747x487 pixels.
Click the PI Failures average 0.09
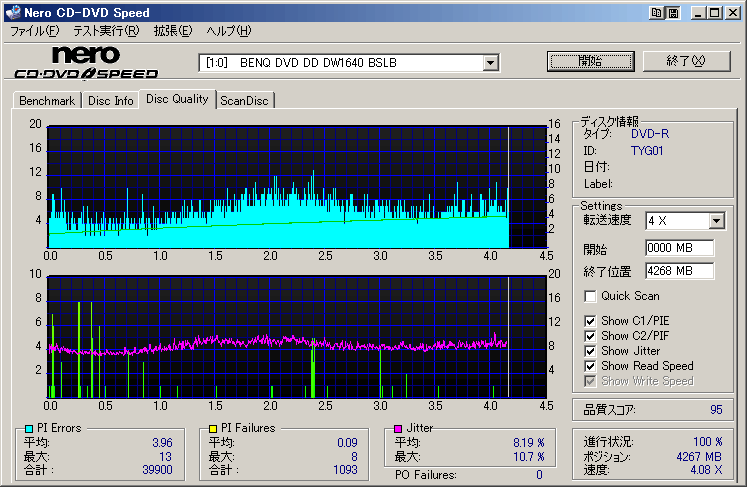point(347,443)
